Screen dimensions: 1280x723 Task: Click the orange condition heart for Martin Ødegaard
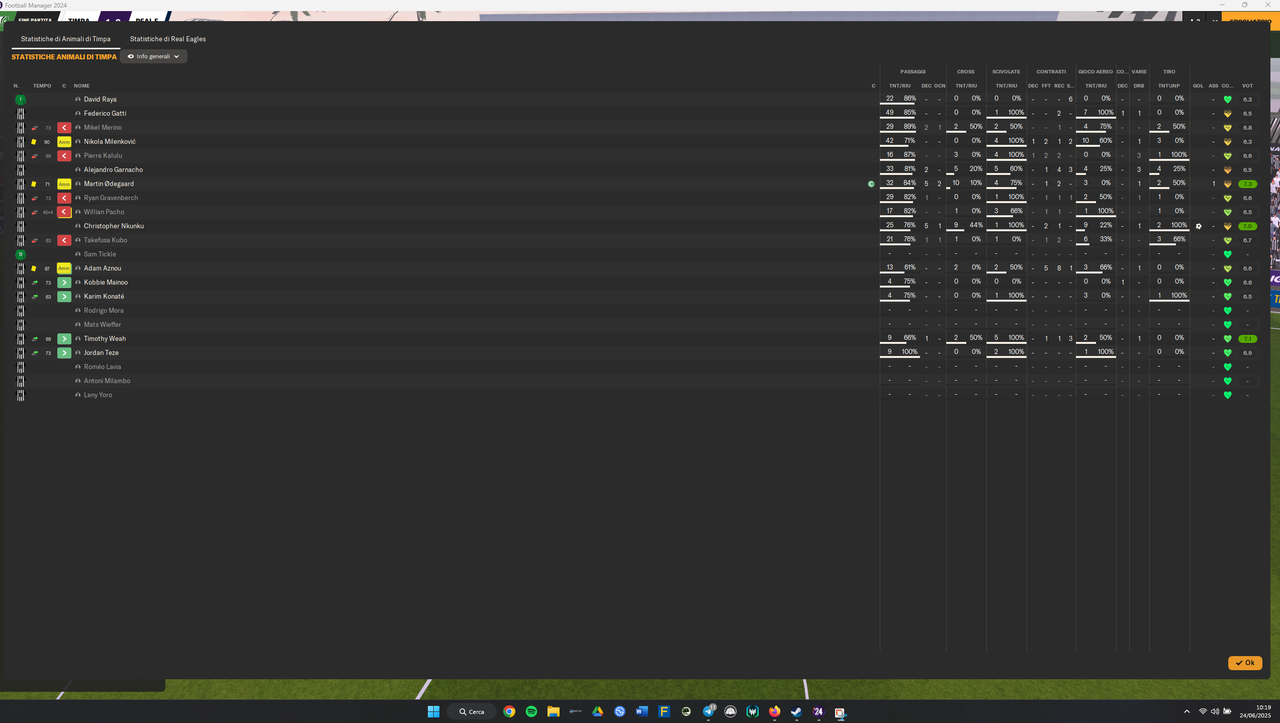click(1227, 184)
